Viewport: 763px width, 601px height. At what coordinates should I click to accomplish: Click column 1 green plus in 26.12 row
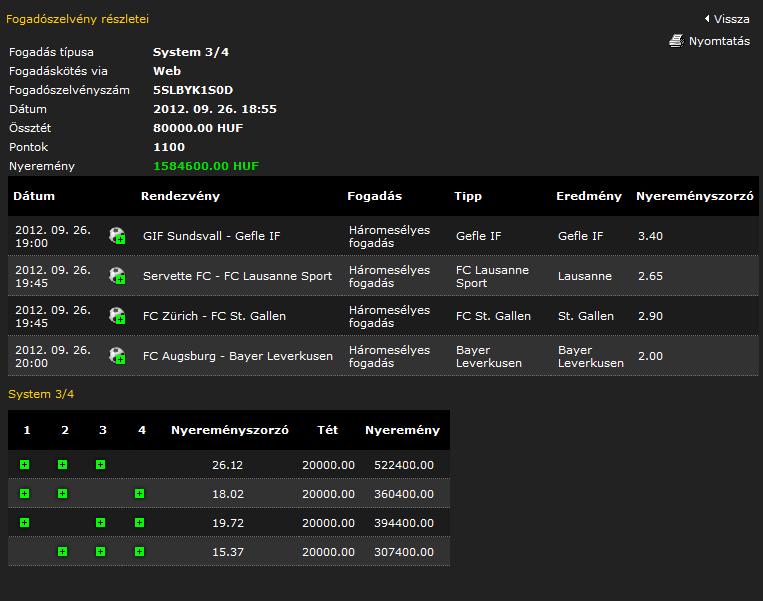tap(24, 465)
